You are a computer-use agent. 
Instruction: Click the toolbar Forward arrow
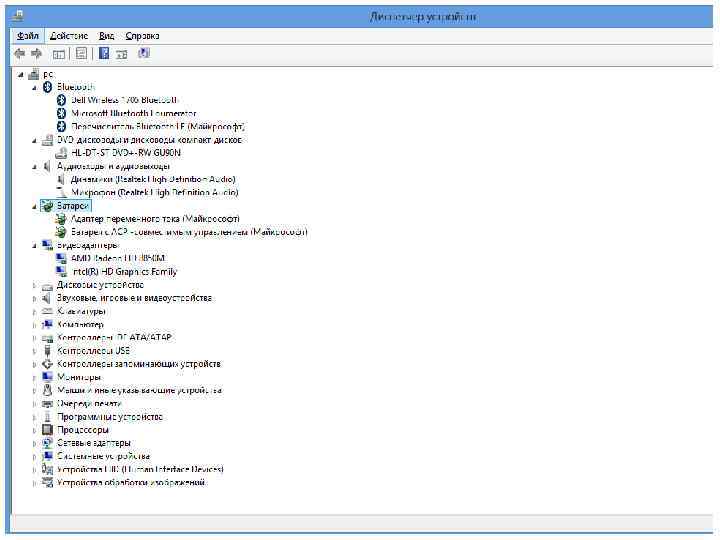pyautogui.click(x=36, y=54)
